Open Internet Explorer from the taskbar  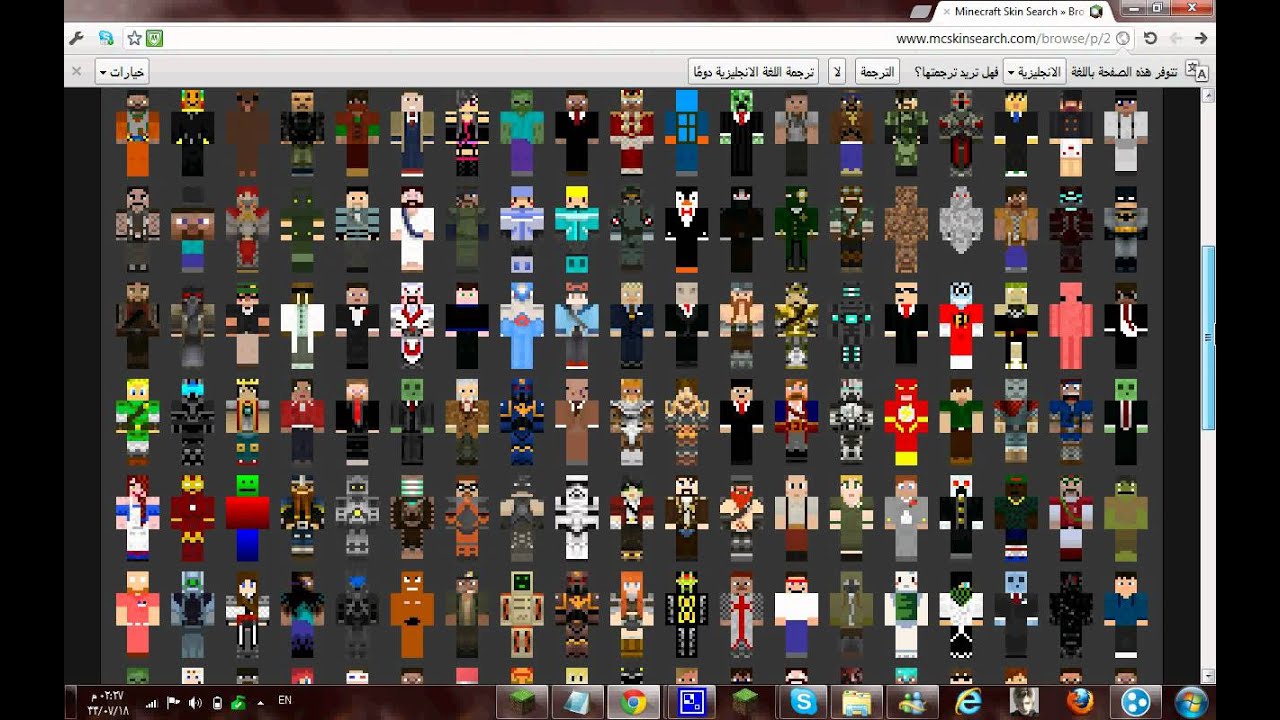968,701
